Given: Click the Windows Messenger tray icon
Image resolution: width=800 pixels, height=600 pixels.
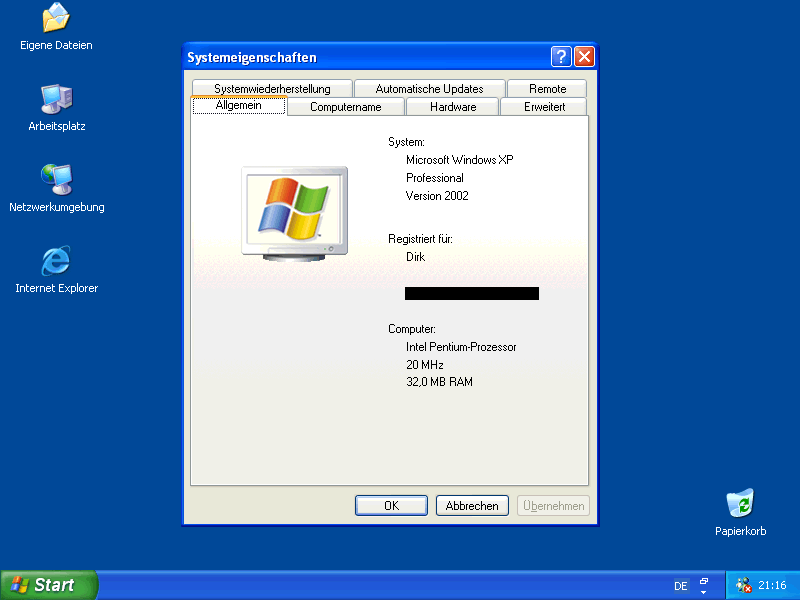Looking at the screenshot, I should click(743, 586).
